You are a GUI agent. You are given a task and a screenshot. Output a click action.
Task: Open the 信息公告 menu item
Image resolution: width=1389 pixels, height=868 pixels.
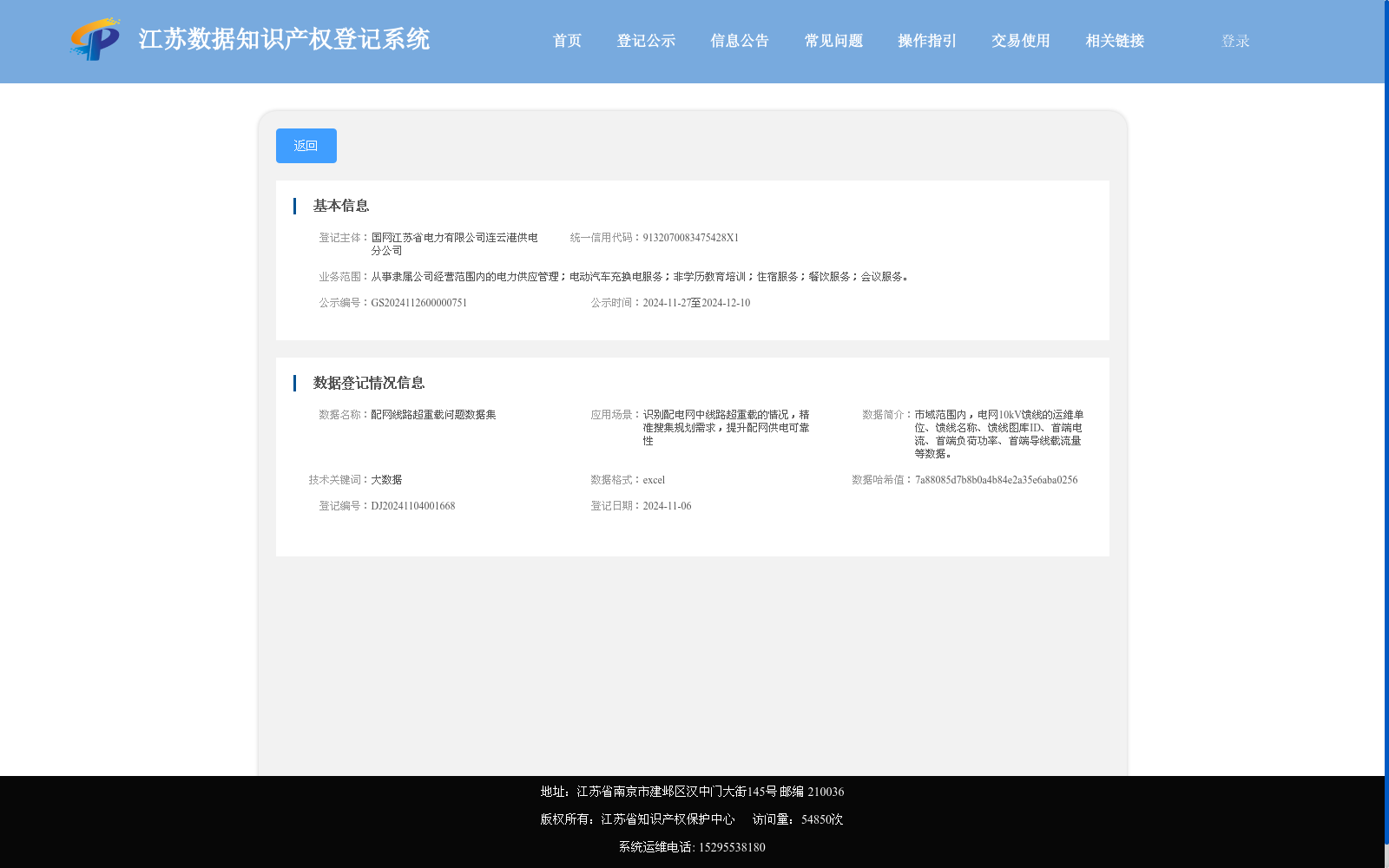click(x=740, y=41)
